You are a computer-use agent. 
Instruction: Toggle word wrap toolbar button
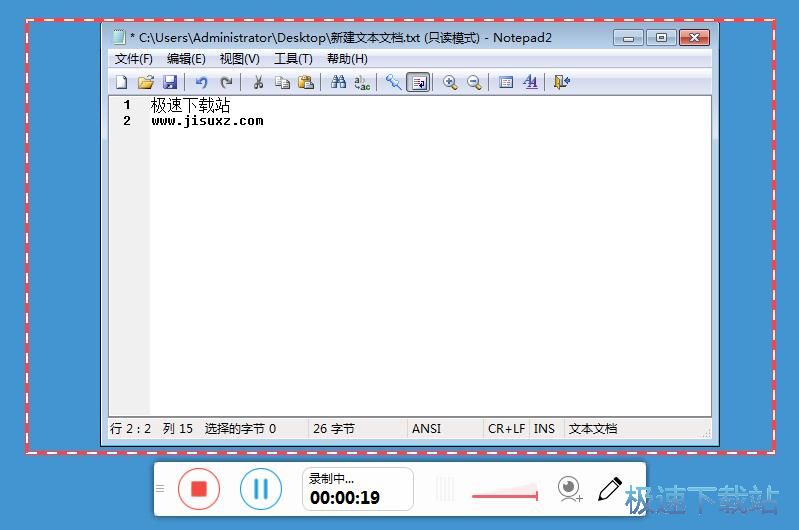click(419, 82)
